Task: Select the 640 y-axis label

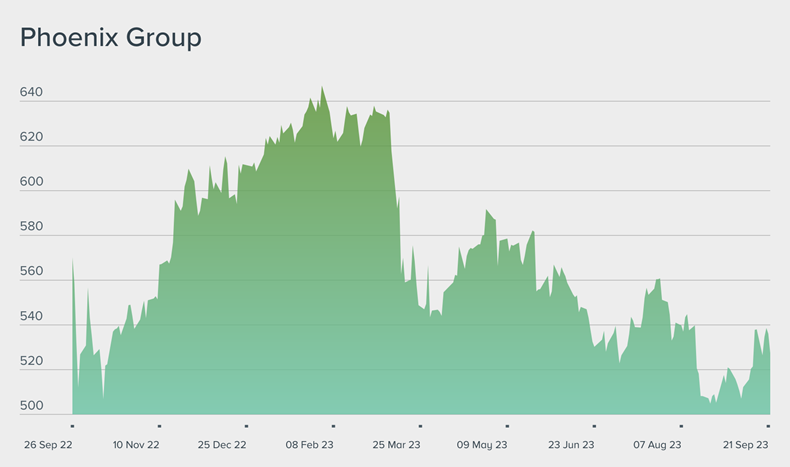Action: pyautogui.click(x=31, y=92)
